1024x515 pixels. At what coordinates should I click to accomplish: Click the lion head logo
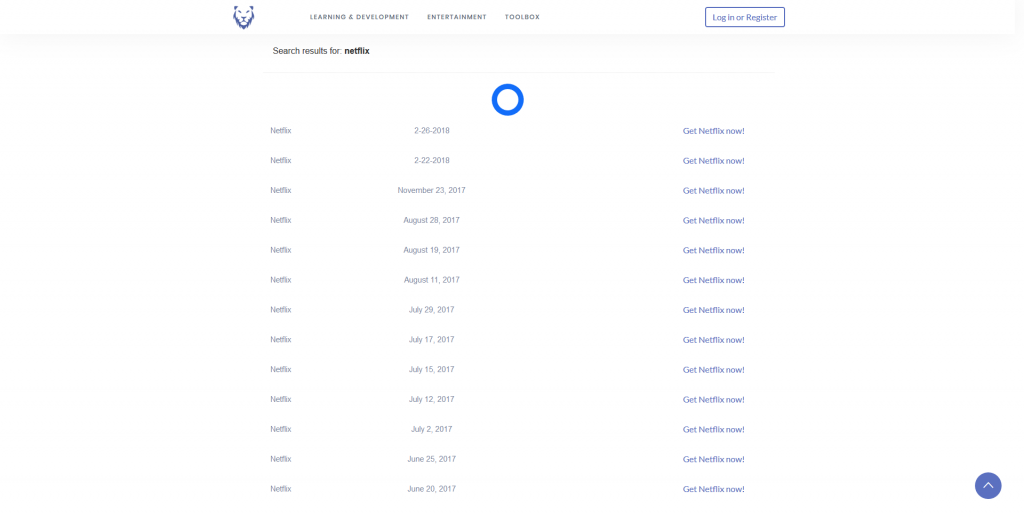point(244,17)
